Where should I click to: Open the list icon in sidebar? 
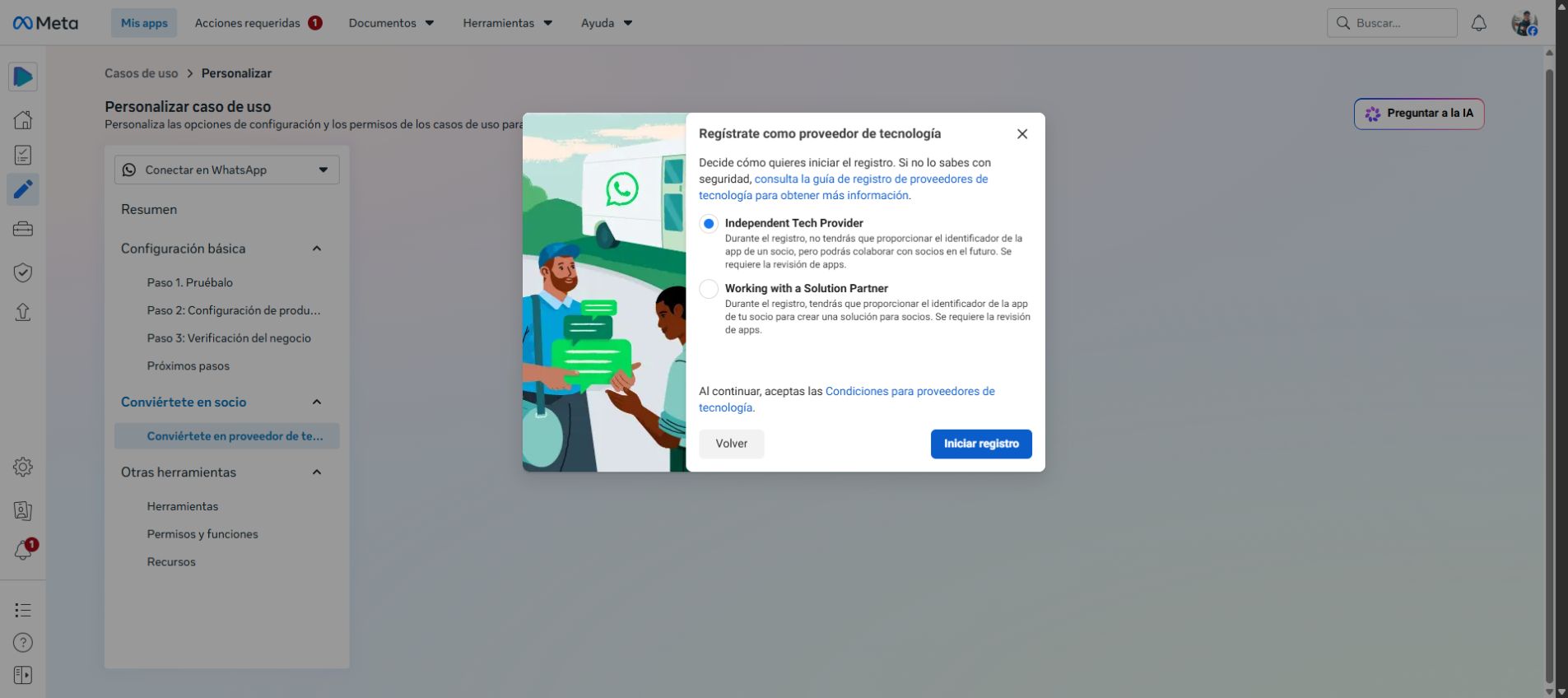click(x=23, y=610)
